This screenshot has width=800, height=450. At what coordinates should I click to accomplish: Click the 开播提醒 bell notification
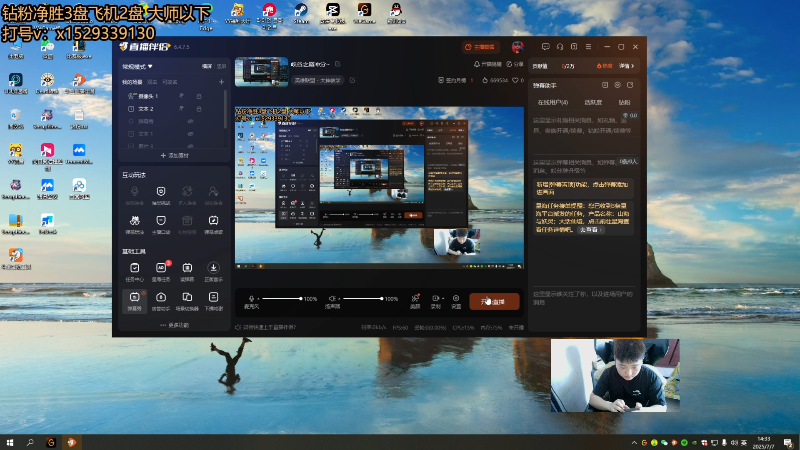[488, 64]
